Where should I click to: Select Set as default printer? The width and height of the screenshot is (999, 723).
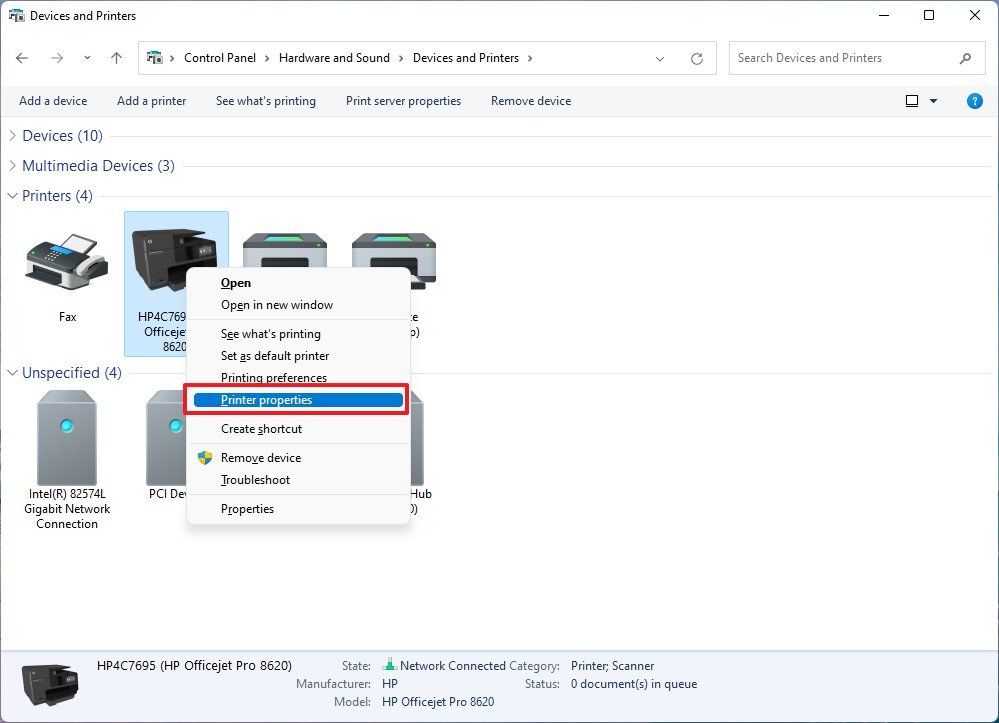point(276,356)
